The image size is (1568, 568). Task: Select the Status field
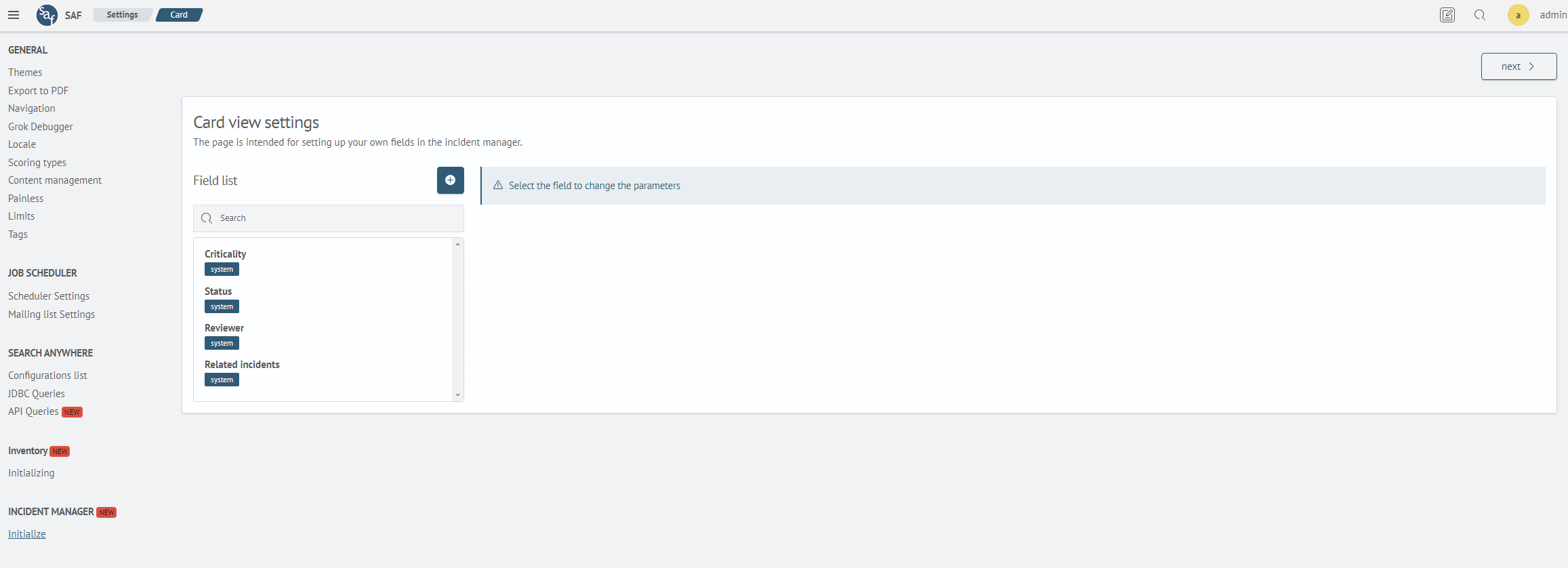click(218, 291)
